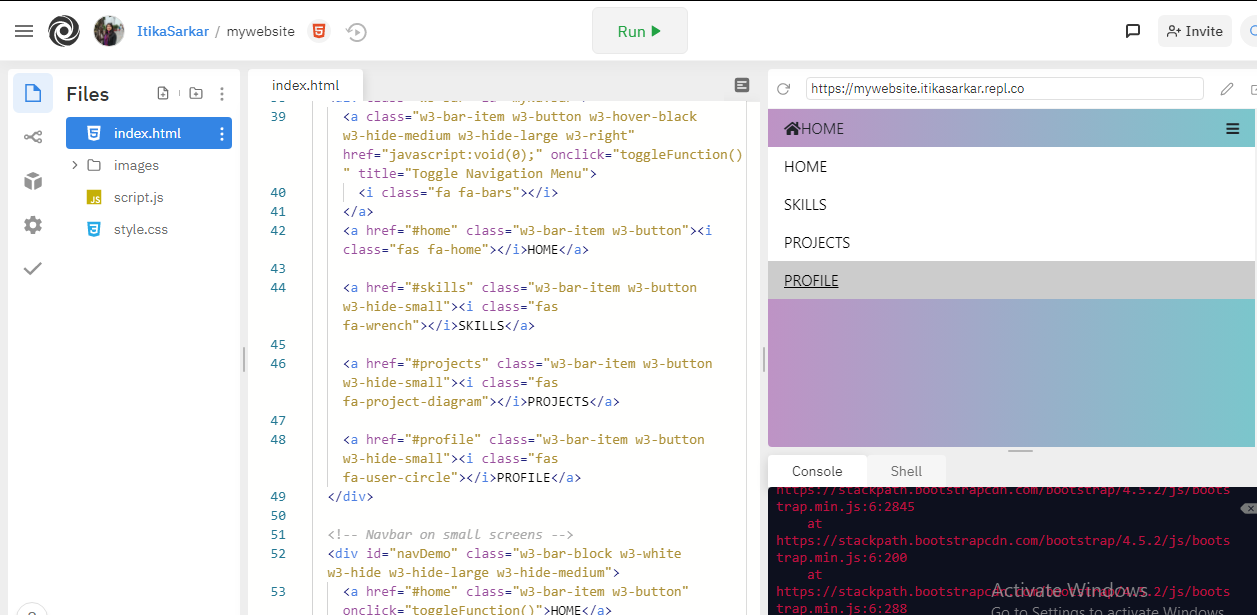Select the index.html editor tab
This screenshot has height=615, width=1257.
[x=306, y=85]
